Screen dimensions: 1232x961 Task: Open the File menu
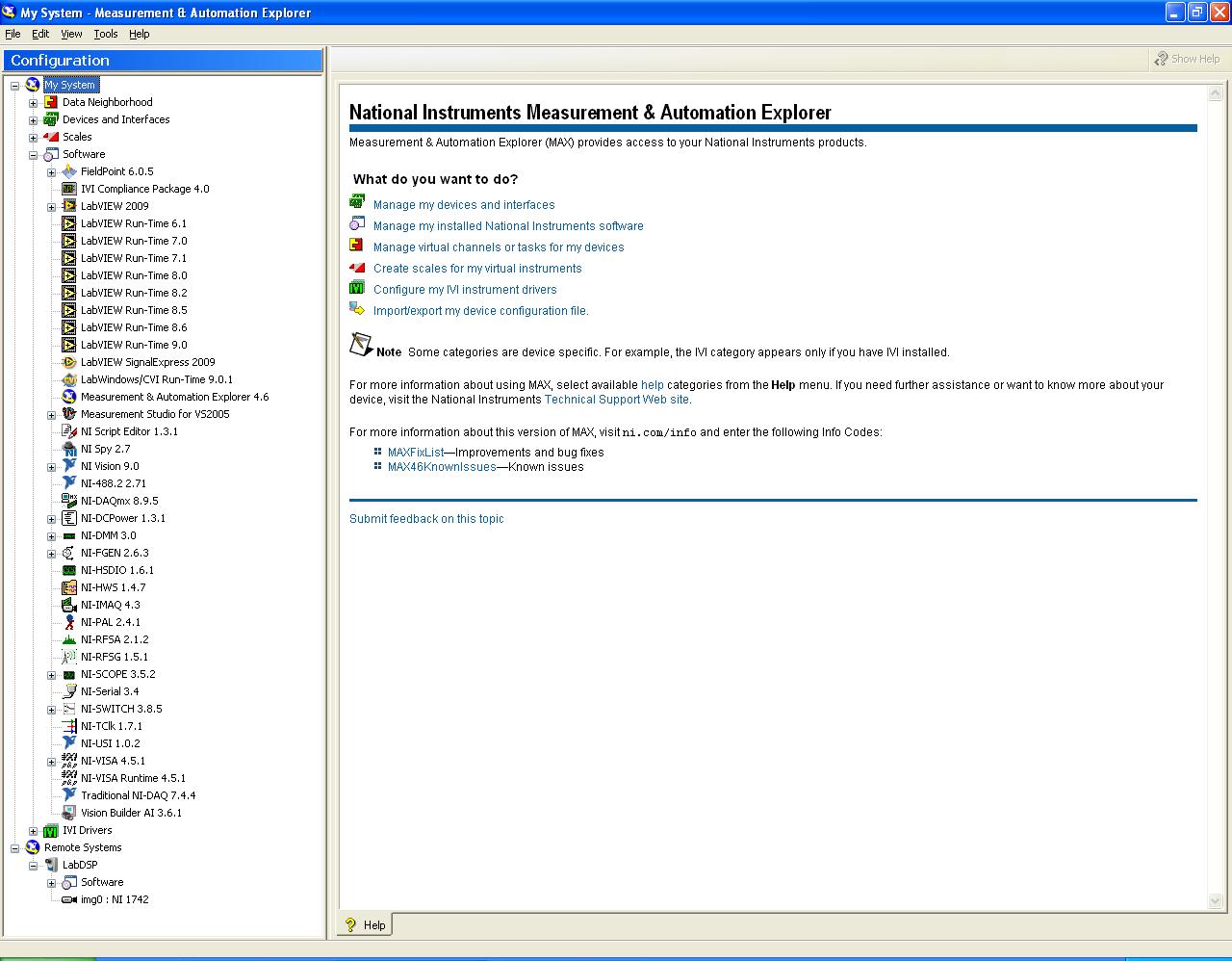tap(13, 34)
